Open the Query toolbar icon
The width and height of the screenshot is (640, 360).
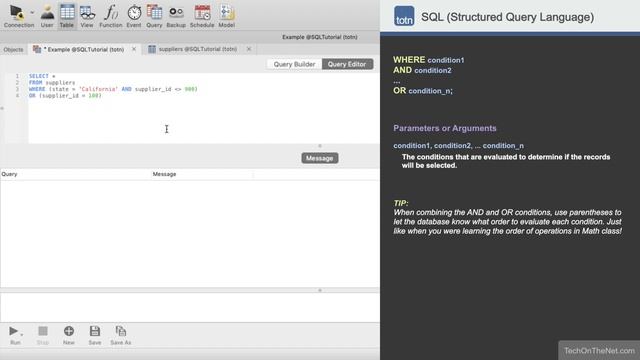tap(154, 16)
